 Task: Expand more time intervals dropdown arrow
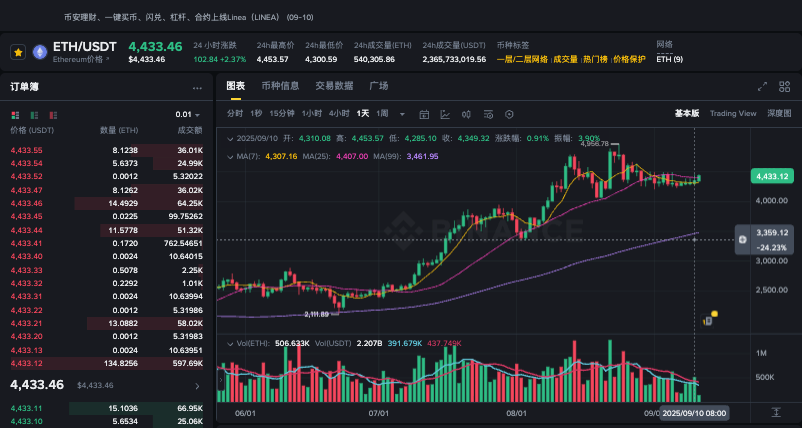tap(402, 114)
